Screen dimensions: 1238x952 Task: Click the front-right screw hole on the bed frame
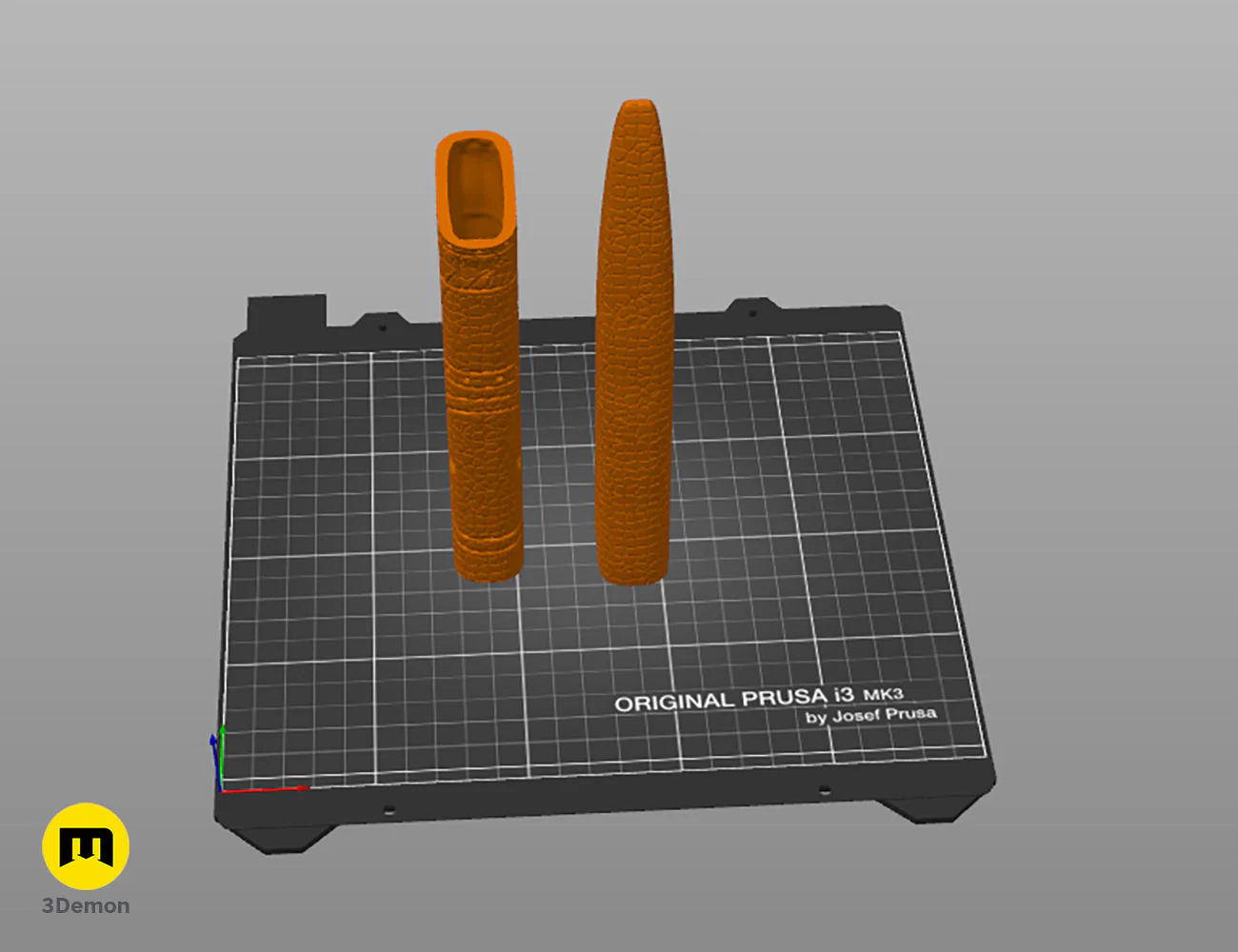pyautogui.click(x=825, y=790)
